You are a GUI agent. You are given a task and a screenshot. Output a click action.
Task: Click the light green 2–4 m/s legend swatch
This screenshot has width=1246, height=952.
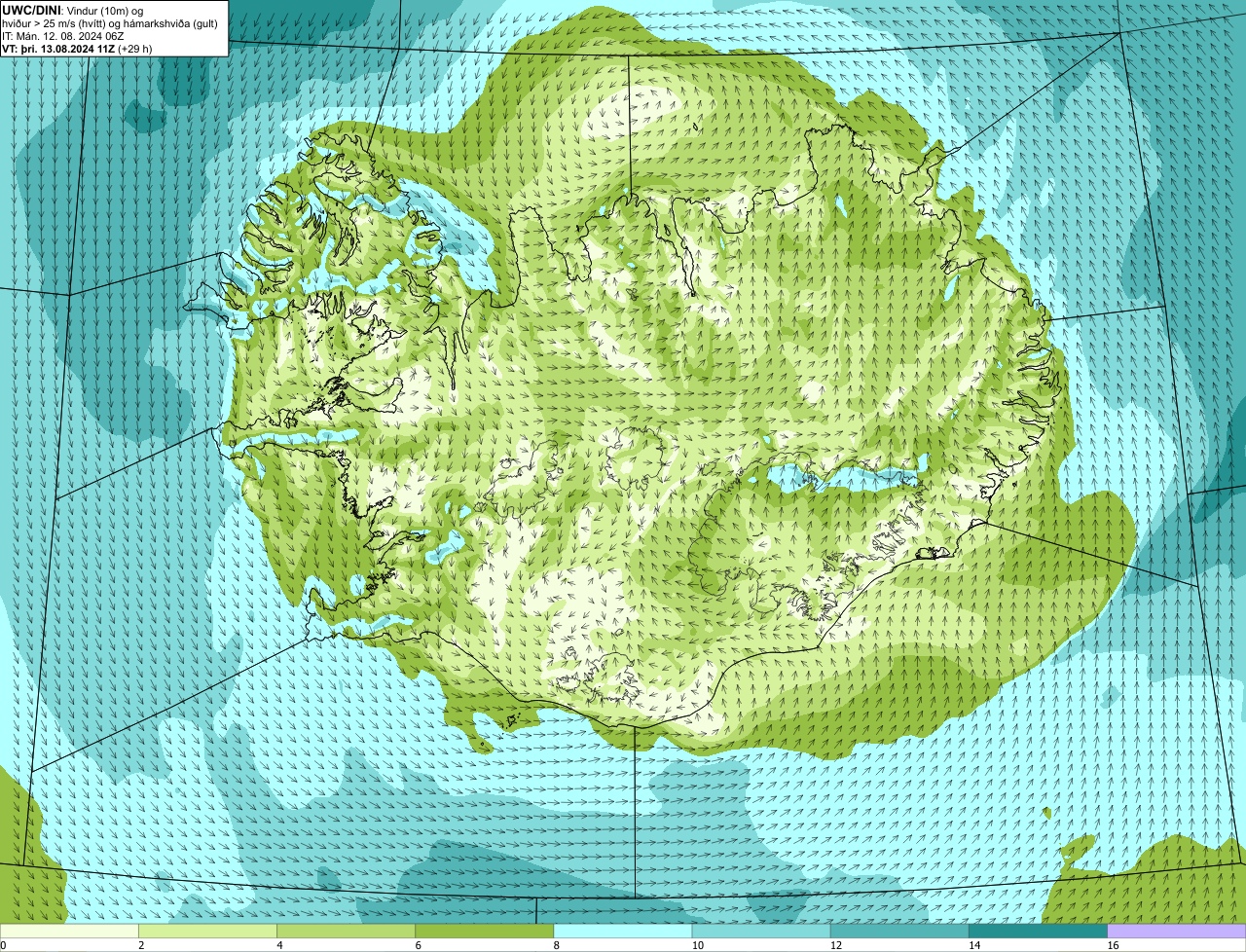207,932
